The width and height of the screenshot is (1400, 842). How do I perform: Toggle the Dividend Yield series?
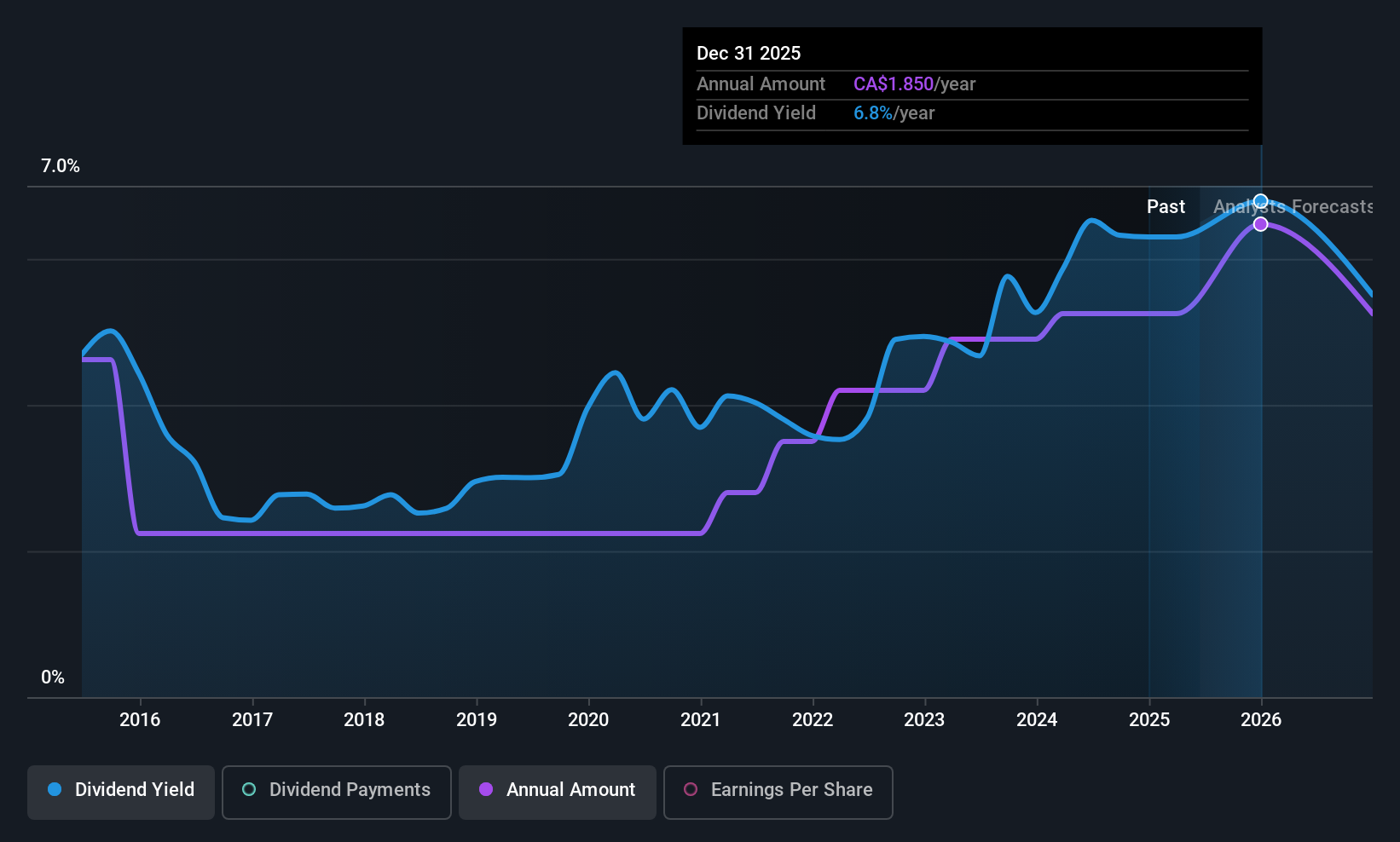[x=121, y=793]
